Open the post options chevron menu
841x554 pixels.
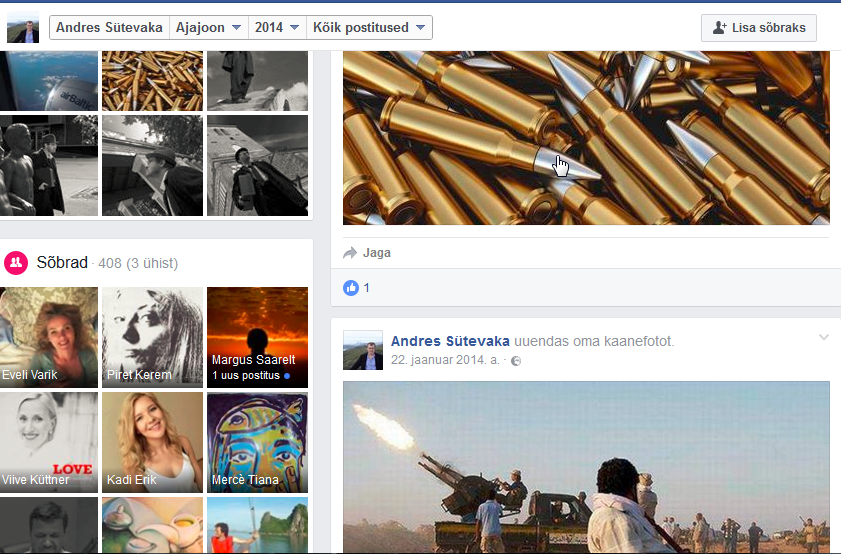(x=824, y=337)
